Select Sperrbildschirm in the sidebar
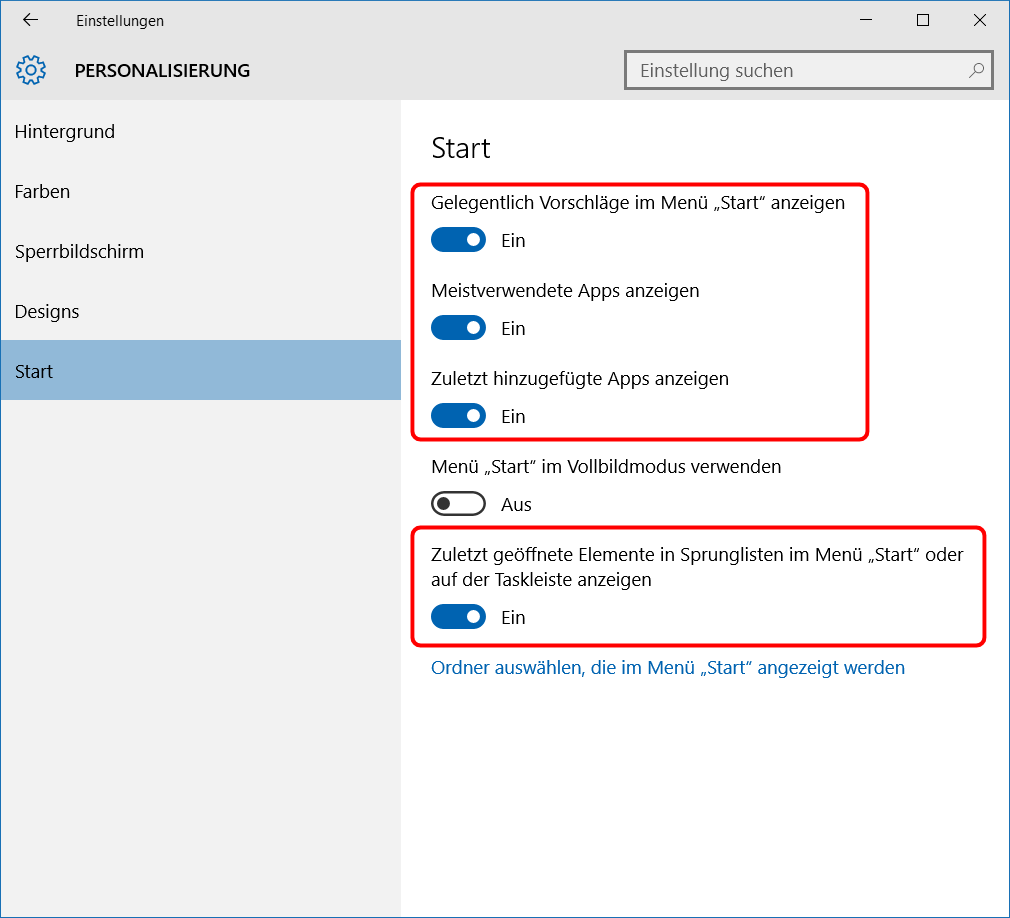This screenshot has width=1010, height=918. [79, 251]
